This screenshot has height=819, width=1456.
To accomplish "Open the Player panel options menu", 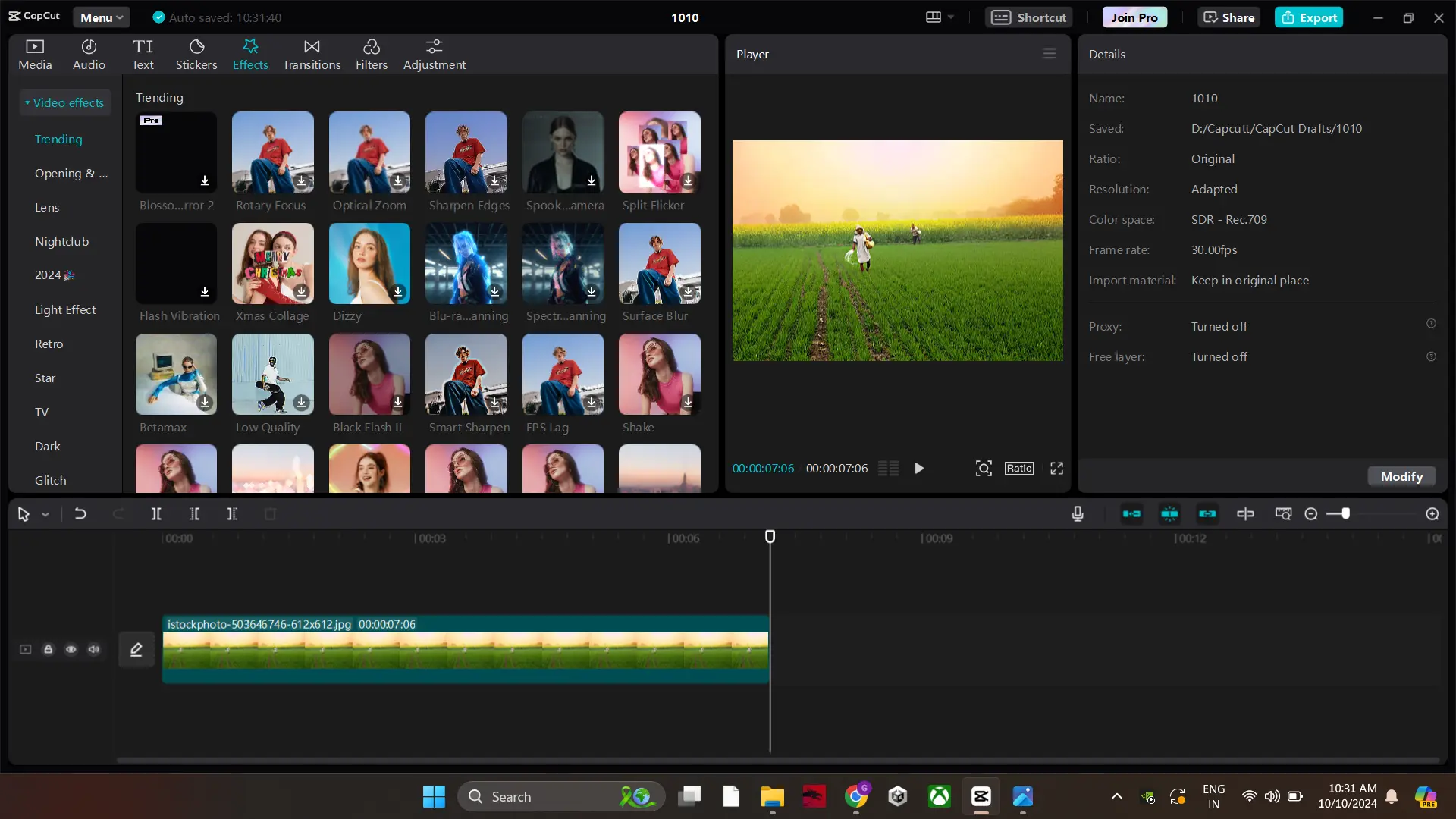I will 1049,54.
